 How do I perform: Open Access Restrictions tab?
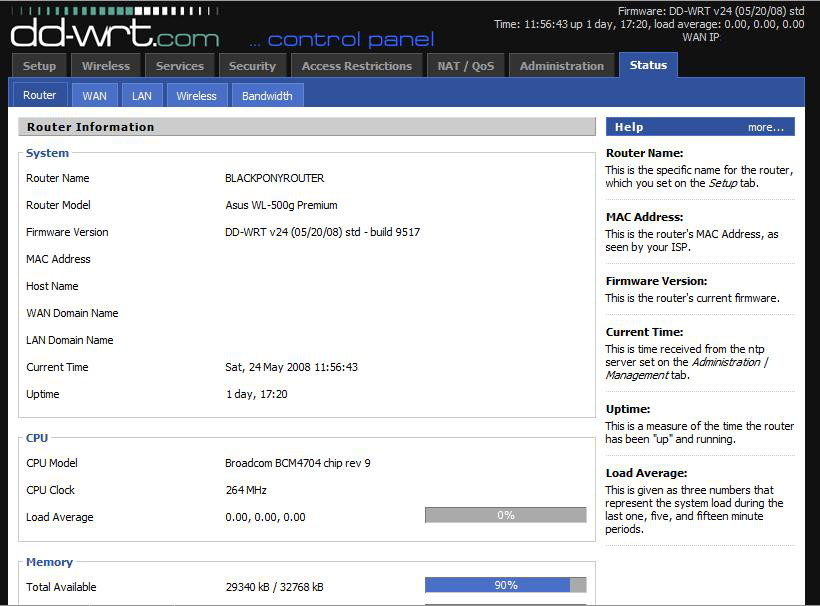coord(357,66)
